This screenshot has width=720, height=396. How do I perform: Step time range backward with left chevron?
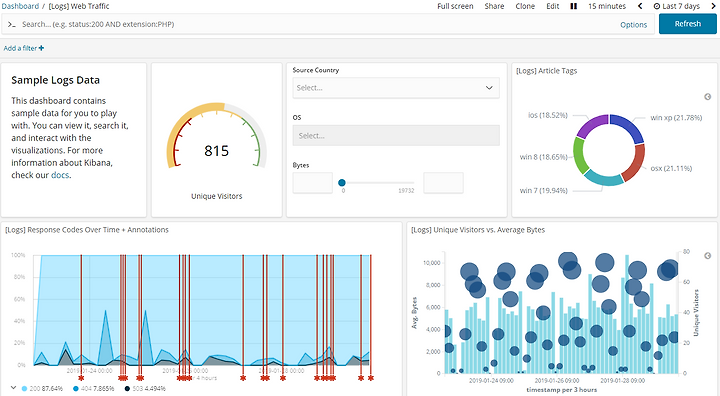640,6
